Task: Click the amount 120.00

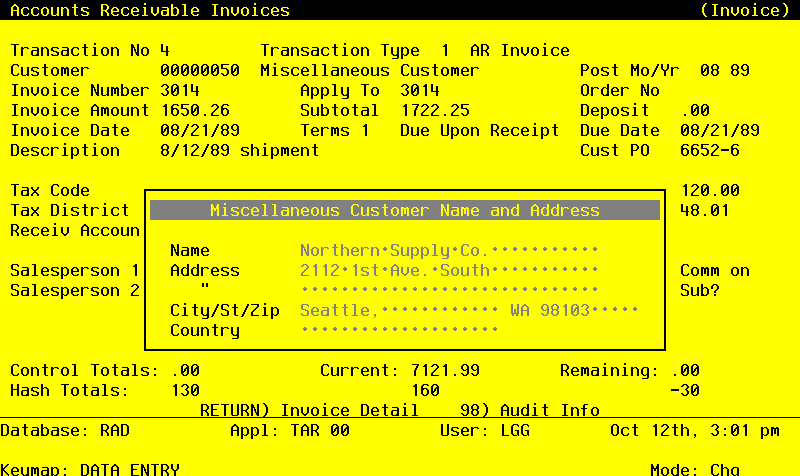Action: coord(710,190)
